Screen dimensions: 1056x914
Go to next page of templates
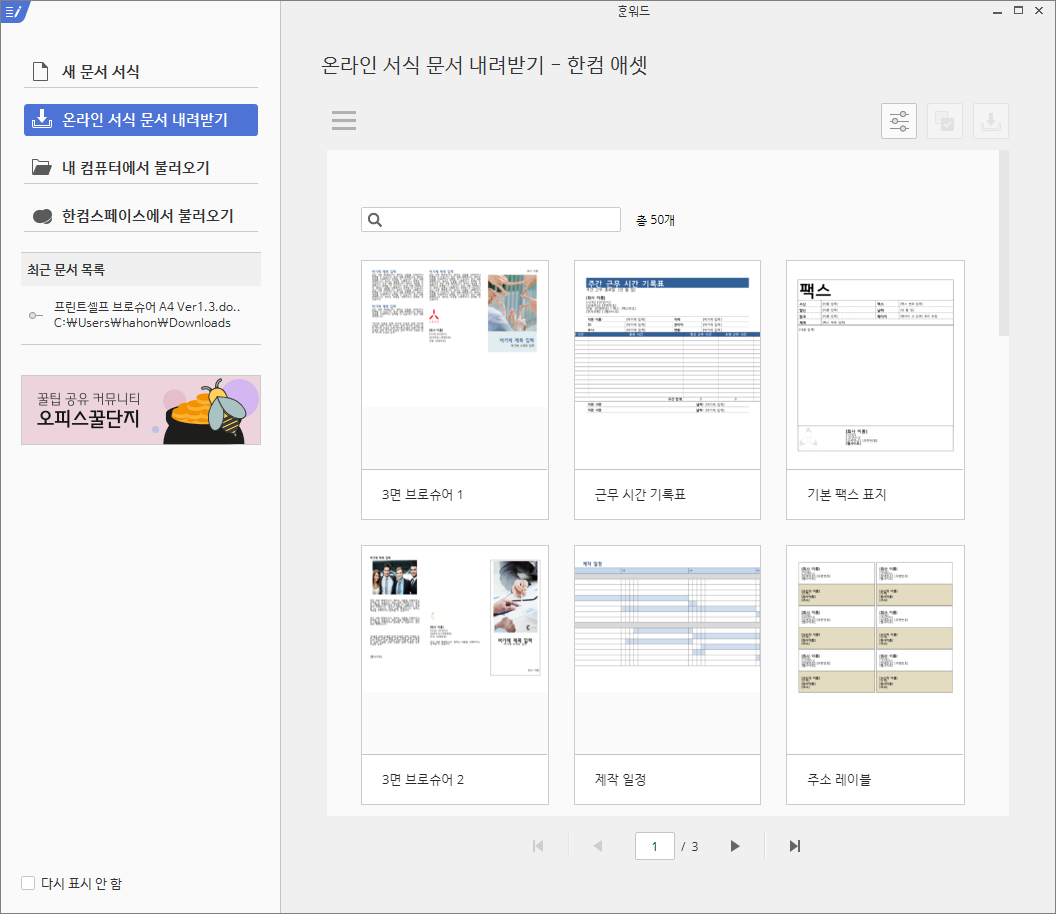point(735,846)
